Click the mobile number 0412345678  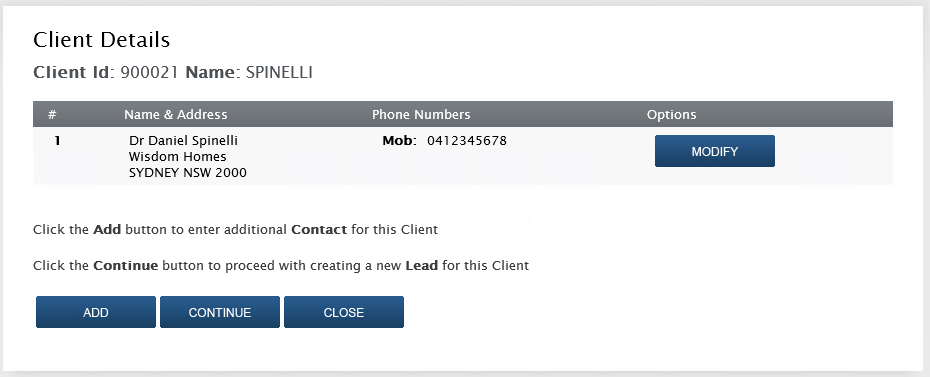click(467, 141)
